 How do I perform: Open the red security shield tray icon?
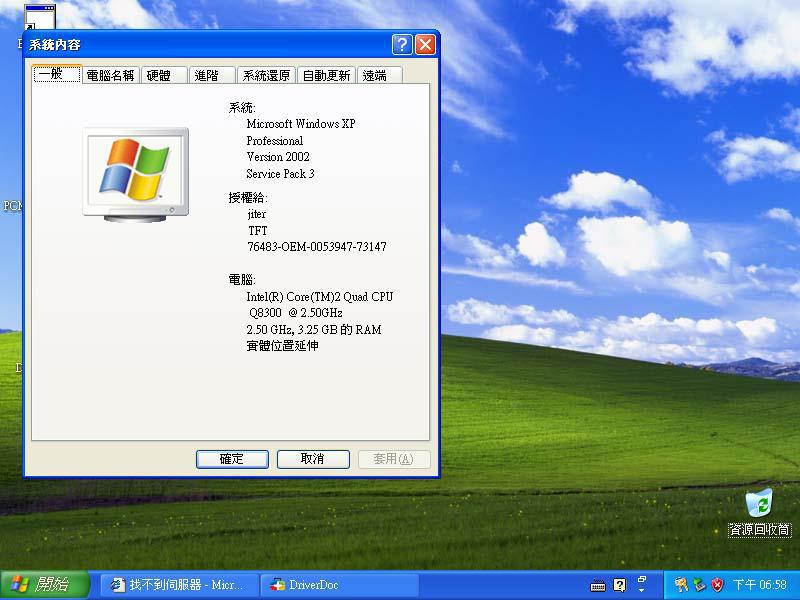click(717, 585)
